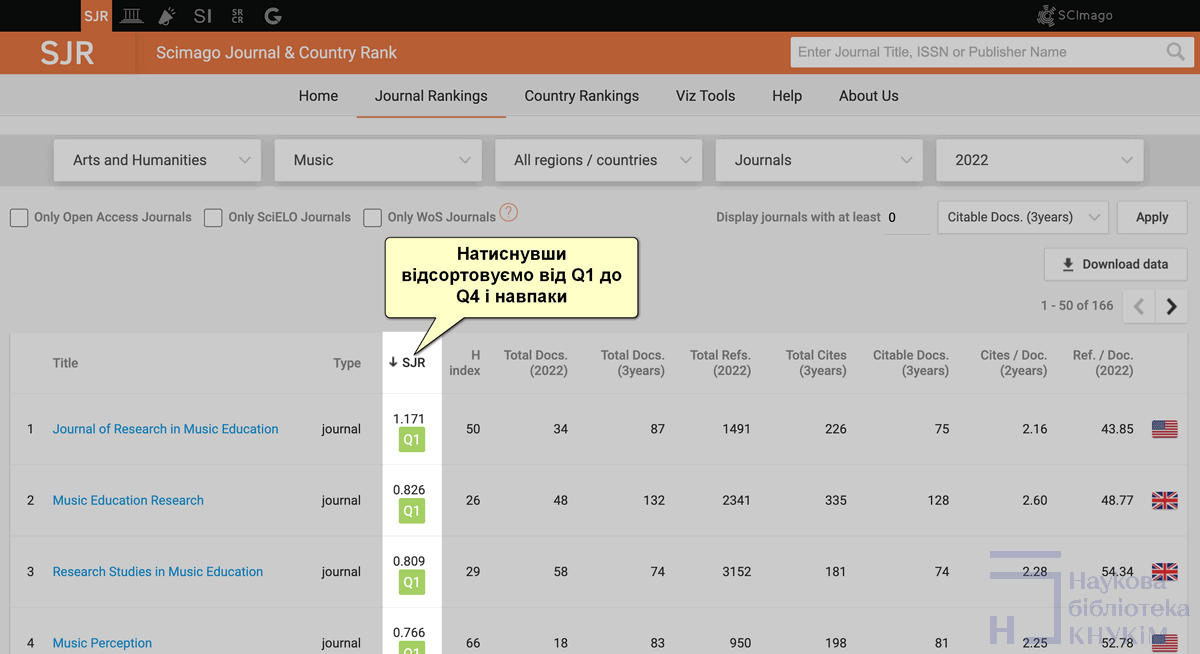Check Only SciELO Journals option
The width and height of the screenshot is (1200, 654).
213,217
